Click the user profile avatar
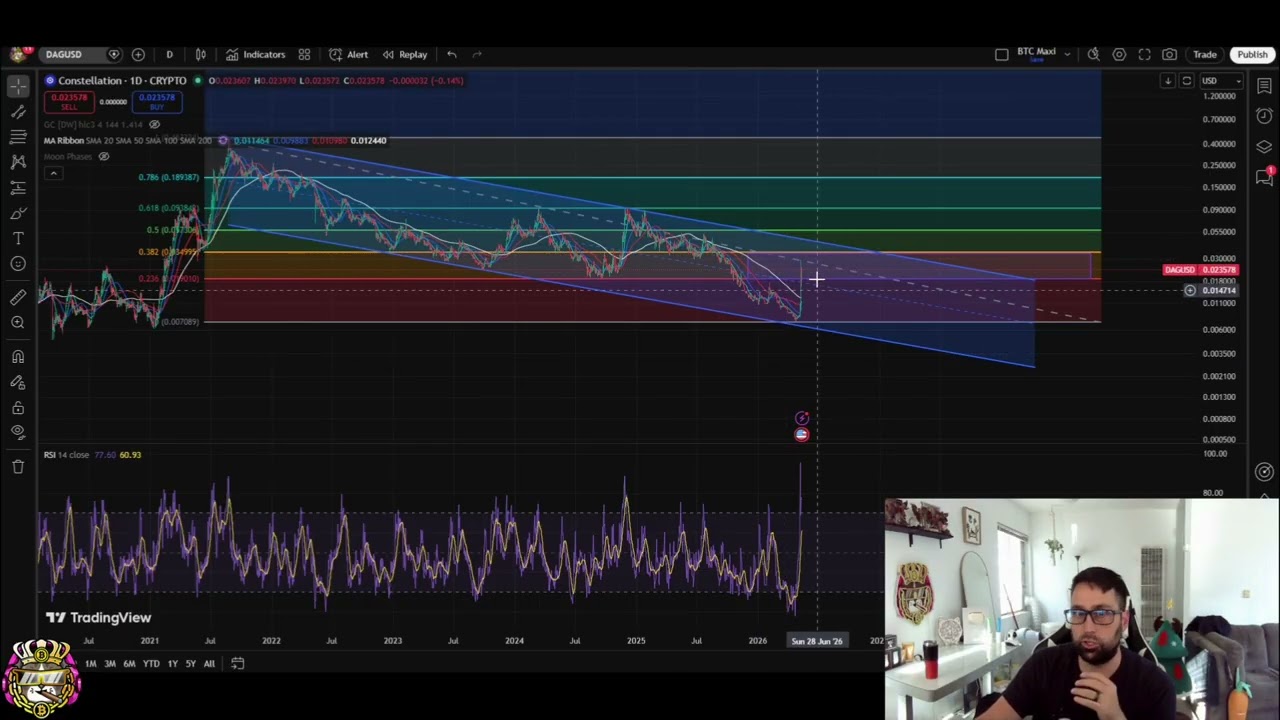Viewport: 1280px width, 720px height. coord(18,54)
